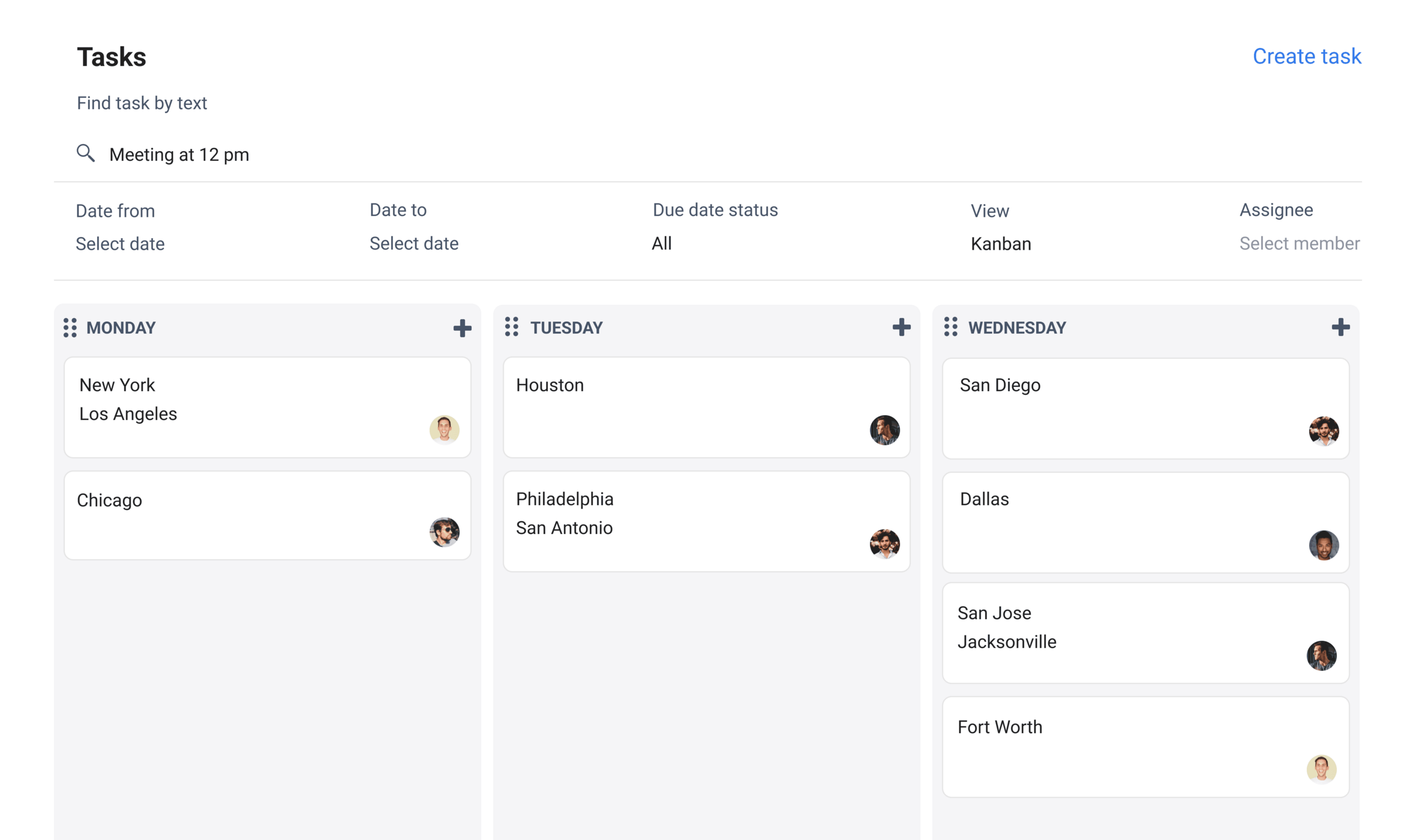Screen dimensions: 1416x840
Task: Open the View dropdown showing Kanban
Action: tap(1000, 244)
